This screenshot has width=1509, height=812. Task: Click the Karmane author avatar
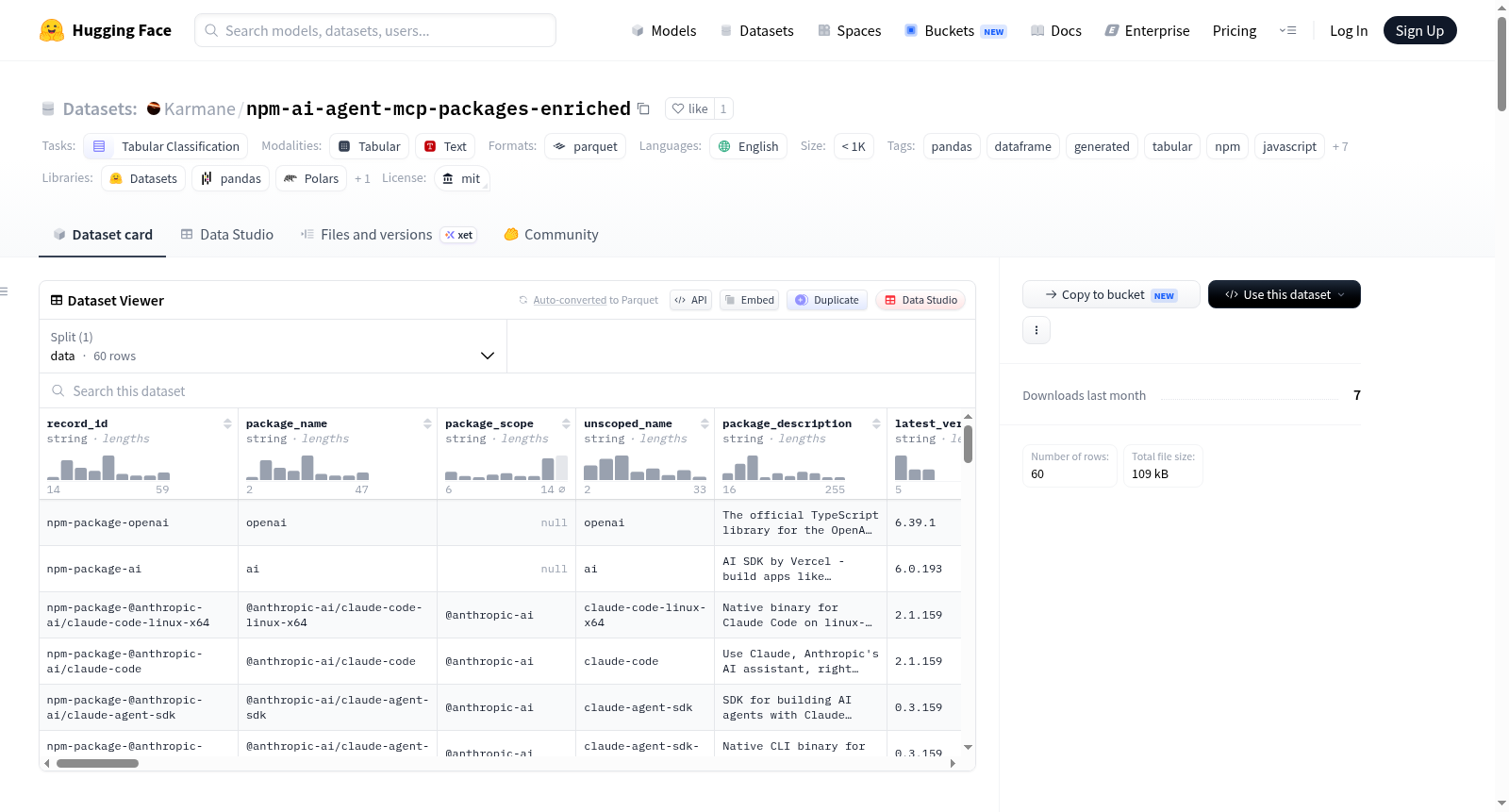pos(154,108)
